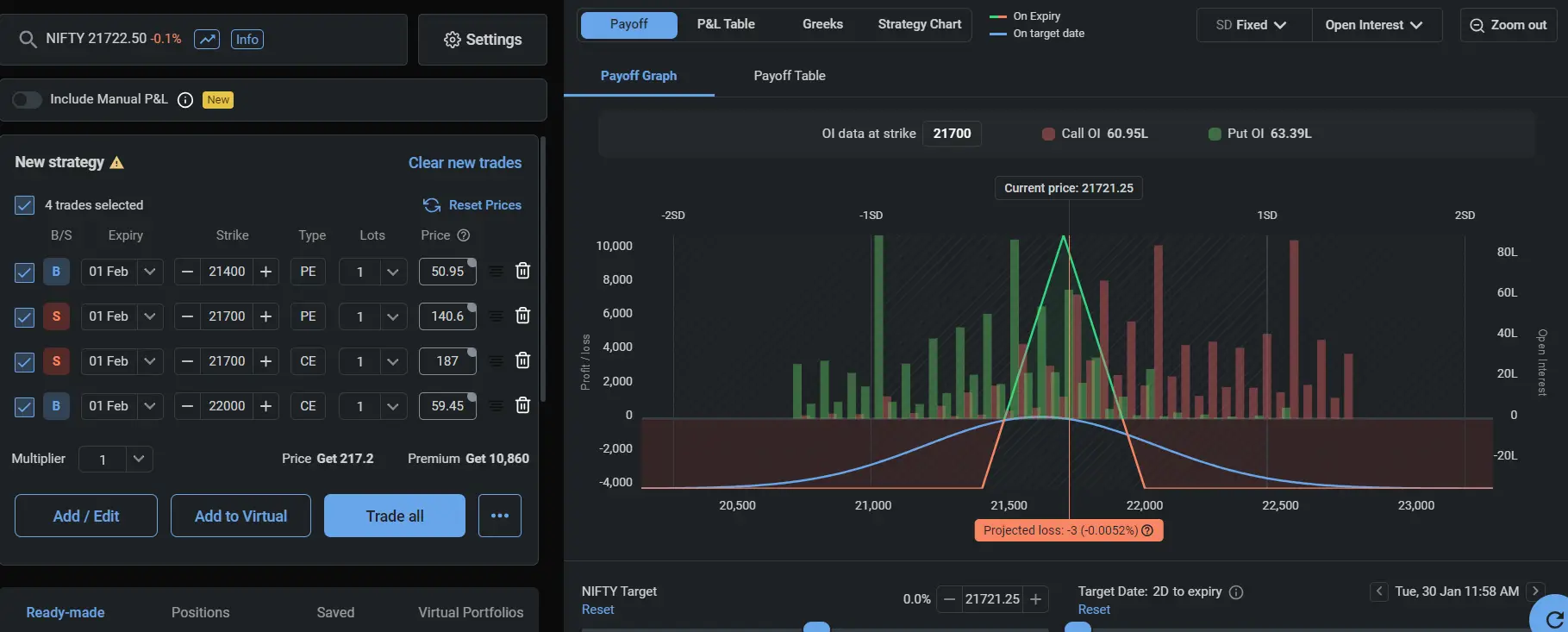Decrease strike on the 22000 row
Image resolution: width=1568 pixels, height=632 pixels.
(187, 406)
